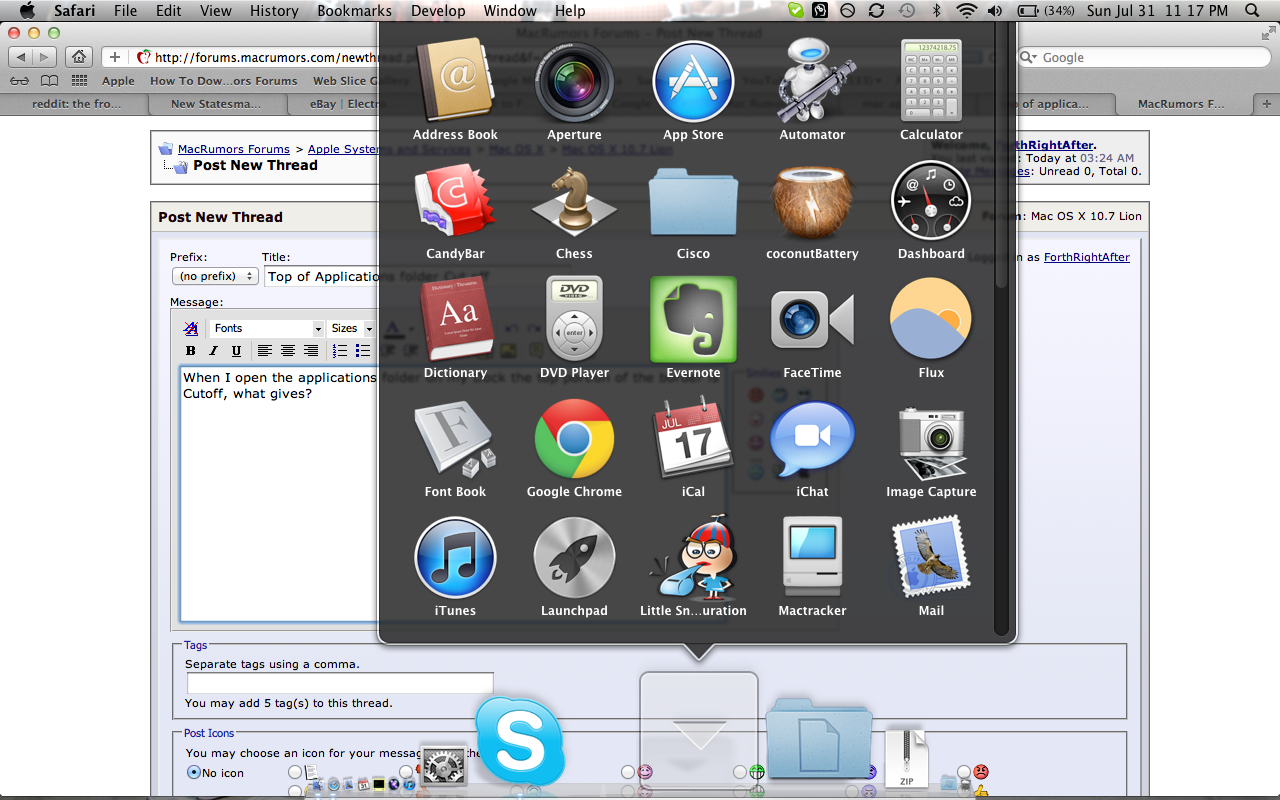This screenshot has height=800, width=1280.
Task: Toggle italic formatting in the message editor
Action: click(213, 351)
